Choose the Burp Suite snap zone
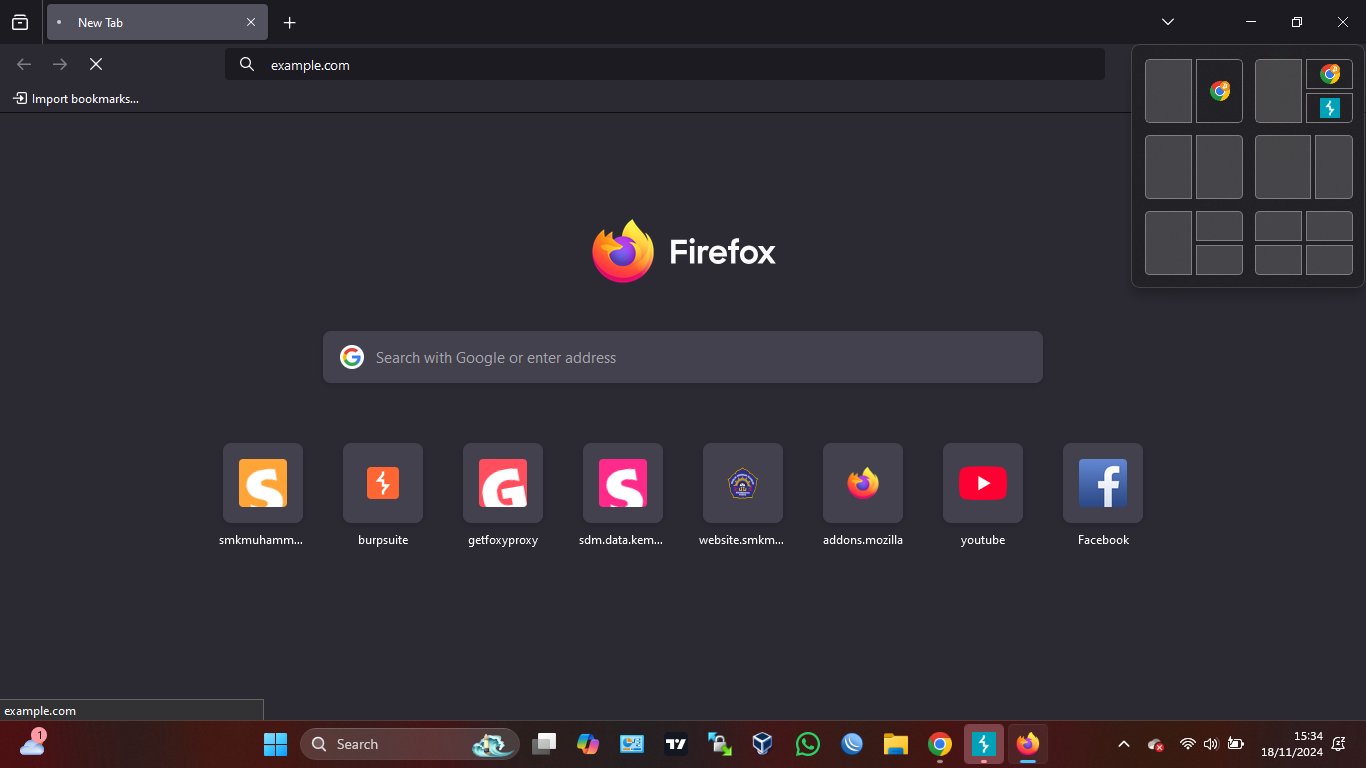This screenshot has height=768, width=1366. coord(1329,108)
